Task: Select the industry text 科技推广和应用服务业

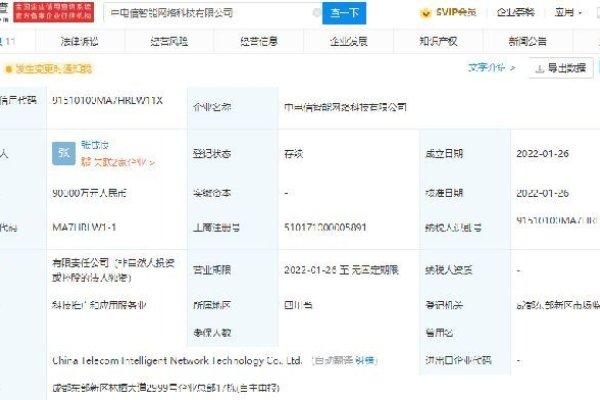Action: 99,305
